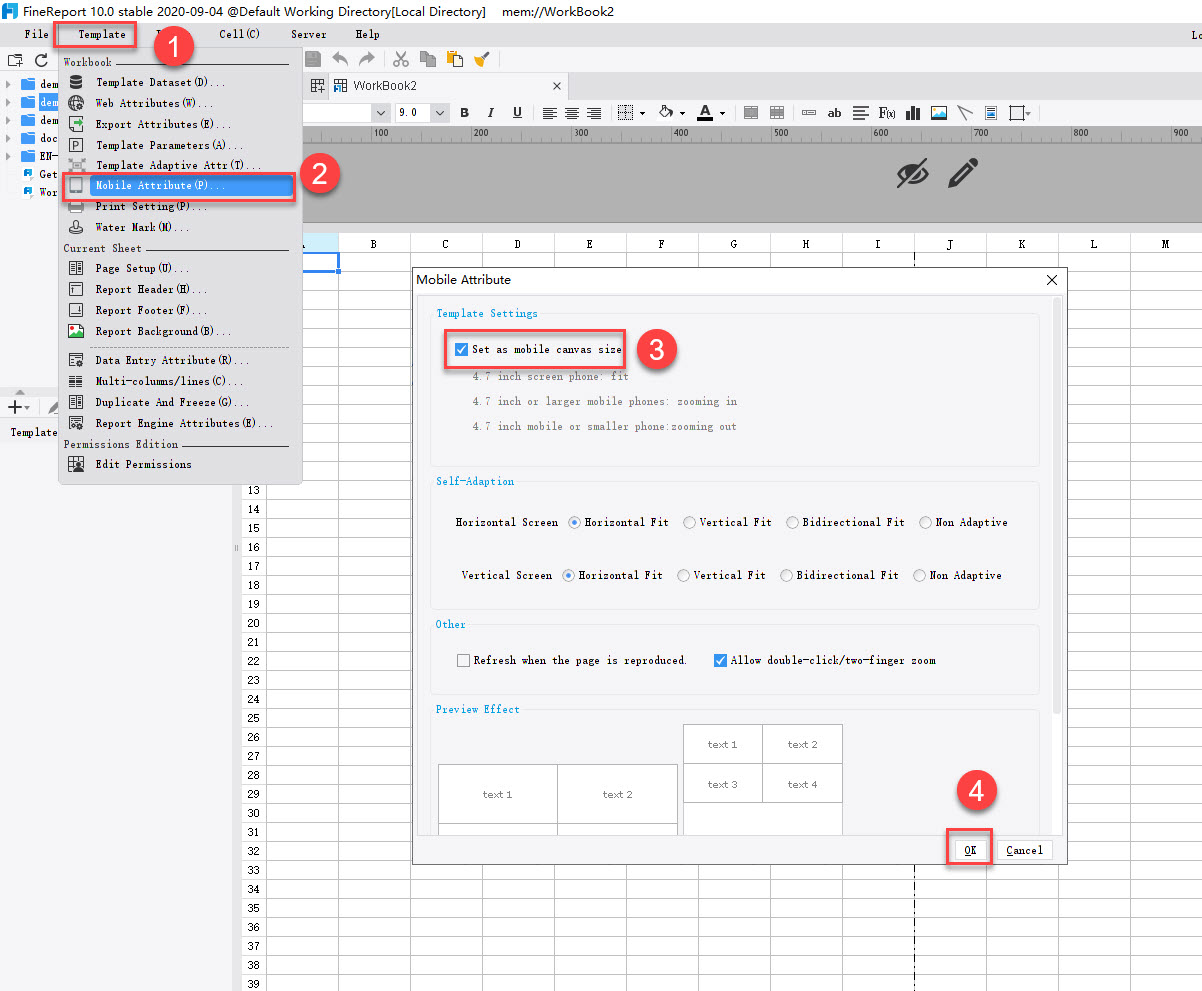The width and height of the screenshot is (1202, 991).
Task: Insert a chart using the chart icon
Action: 912,112
